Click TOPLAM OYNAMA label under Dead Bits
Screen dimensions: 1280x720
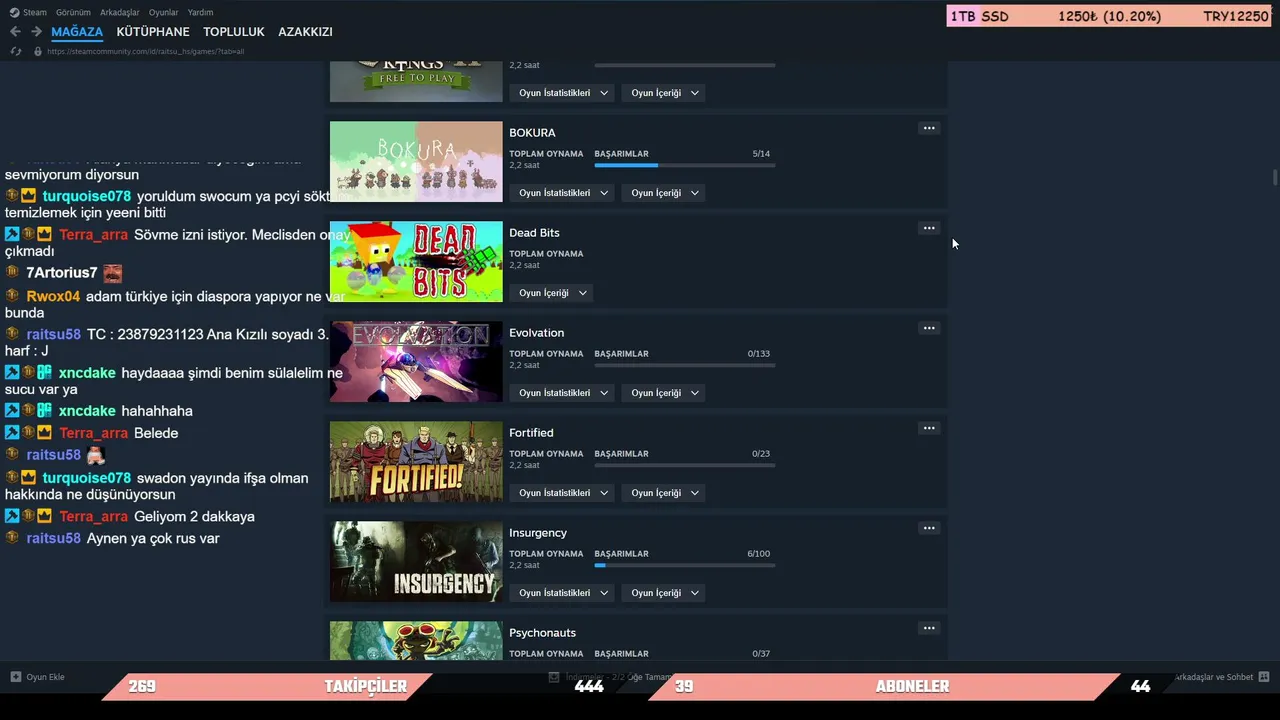click(x=546, y=254)
